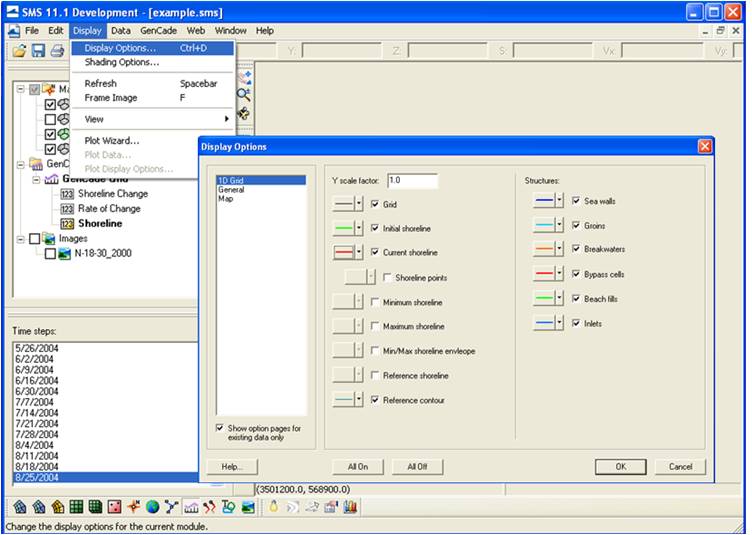
Task: Toggle Show option pages for existing data only
Action: (220, 428)
